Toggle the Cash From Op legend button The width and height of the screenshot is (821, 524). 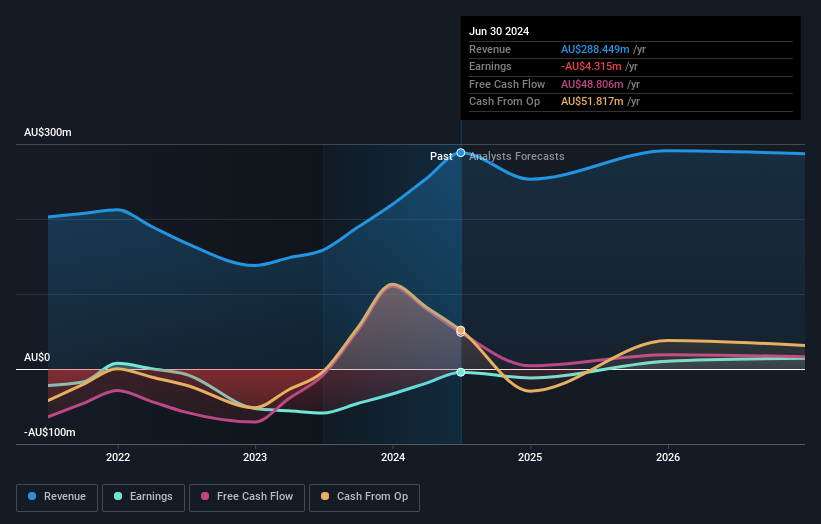[x=364, y=497]
